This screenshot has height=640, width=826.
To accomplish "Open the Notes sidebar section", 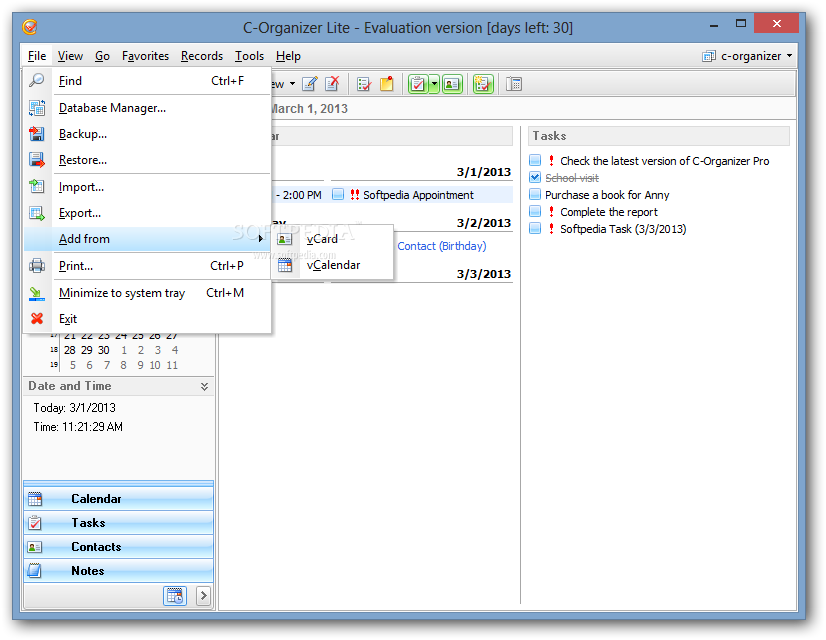I will click(119, 570).
